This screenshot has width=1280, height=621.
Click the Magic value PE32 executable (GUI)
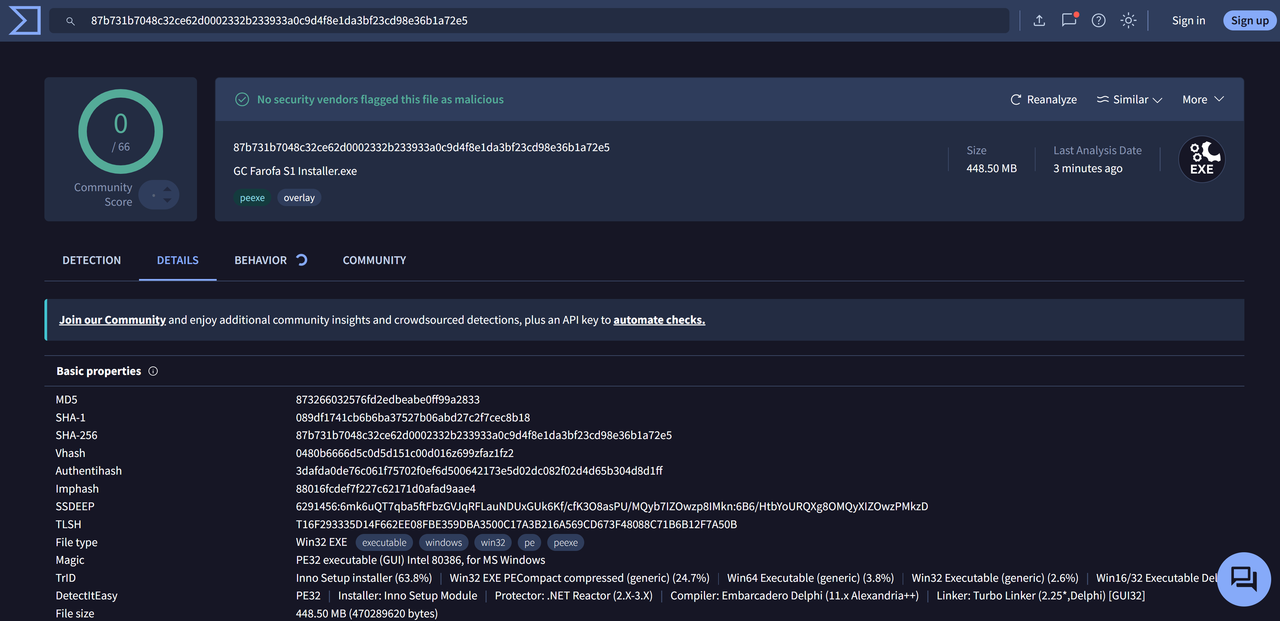pyautogui.click(x=421, y=560)
